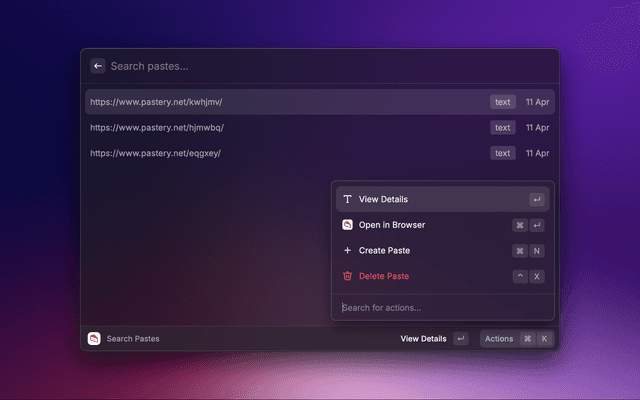Select View Details menu entry
The height and width of the screenshot is (400, 640).
(x=383, y=199)
